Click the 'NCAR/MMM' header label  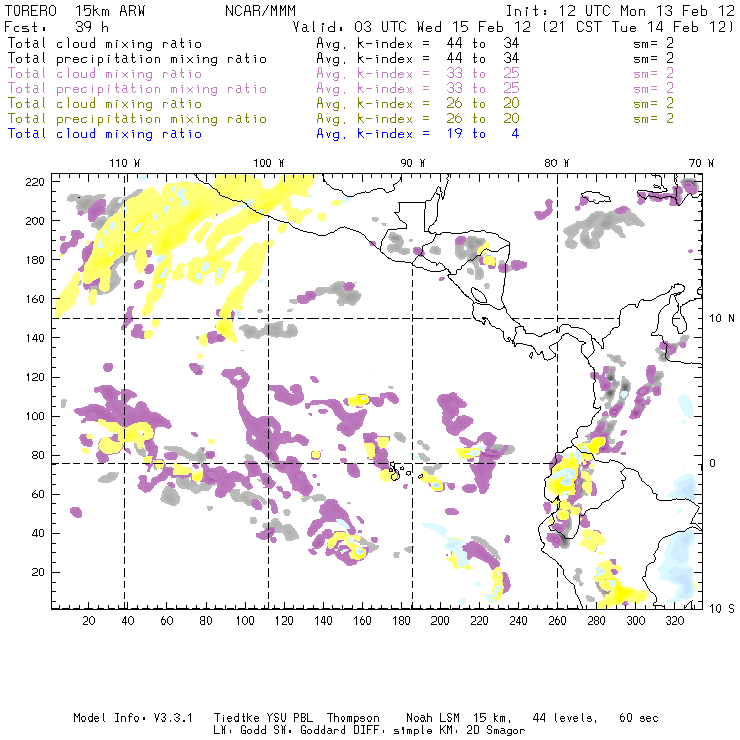point(260,11)
